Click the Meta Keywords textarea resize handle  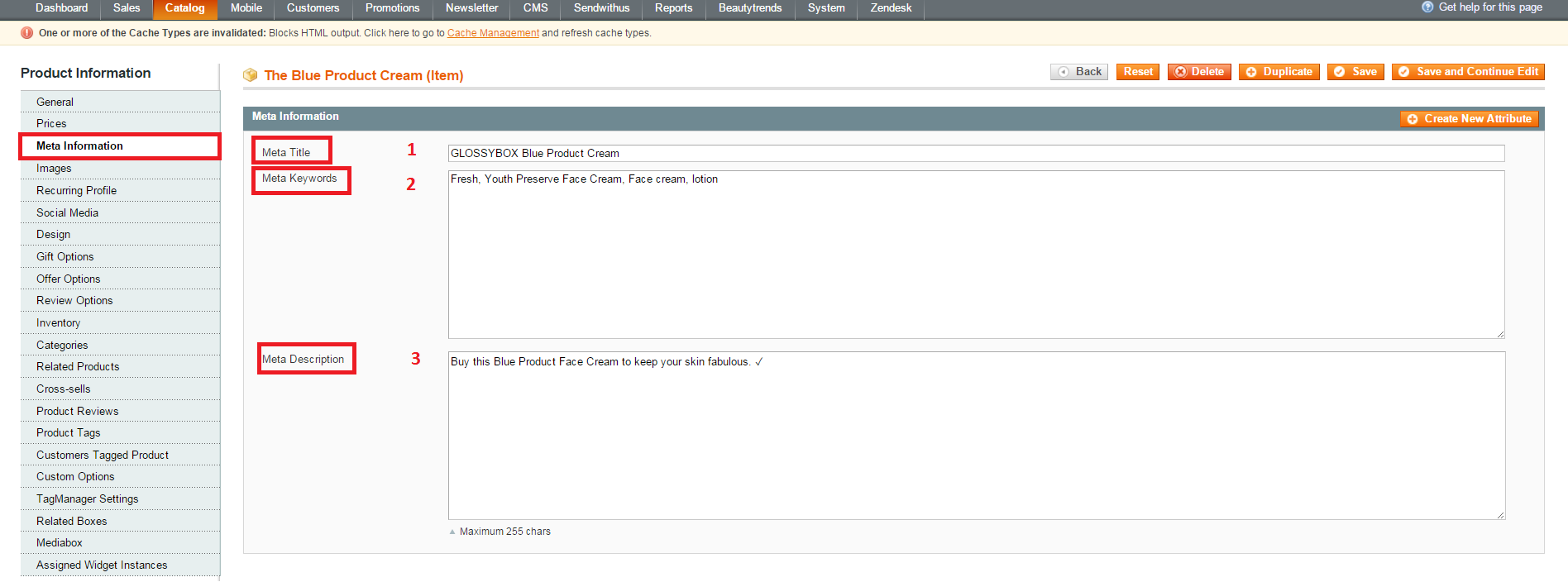click(1499, 334)
